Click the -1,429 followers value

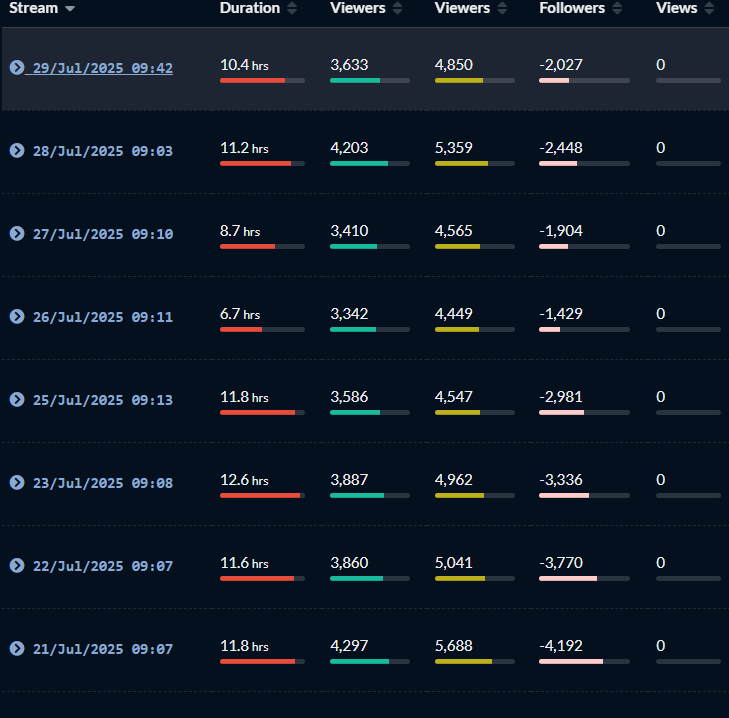pyautogui.click(x=561, y=314)
